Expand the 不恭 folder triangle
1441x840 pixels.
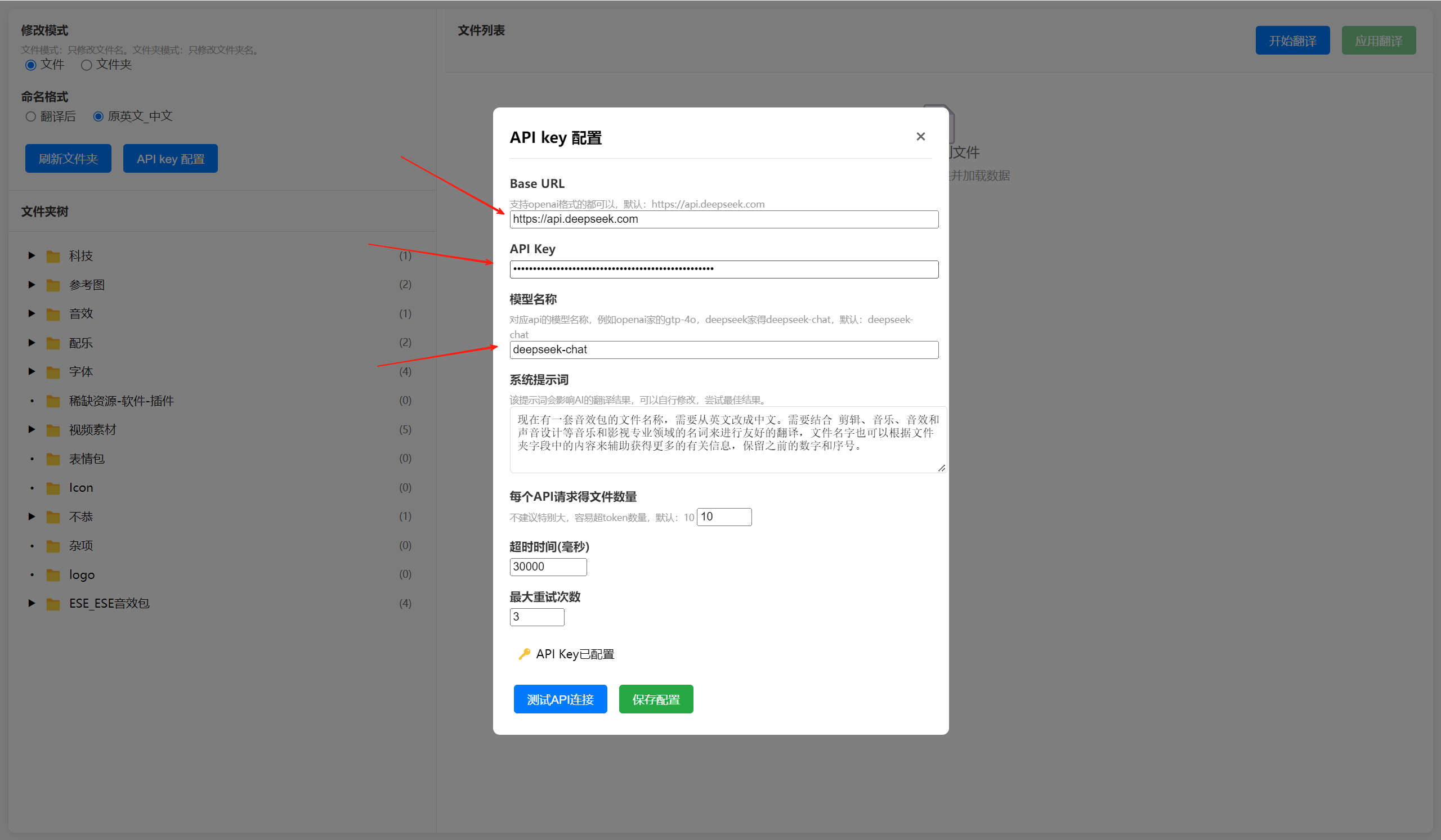tap(32, 516)
